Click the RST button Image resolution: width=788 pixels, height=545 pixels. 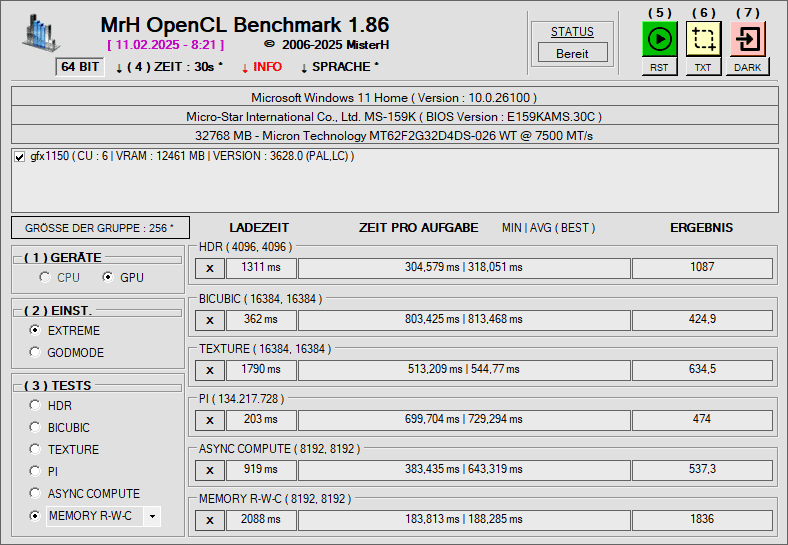click(659, 67)
